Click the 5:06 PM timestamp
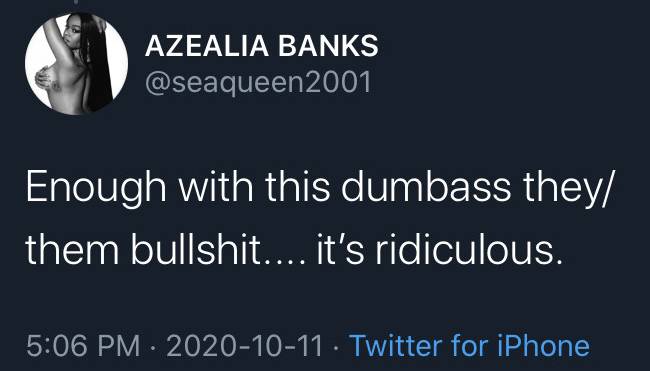 (x=83, y=346)
